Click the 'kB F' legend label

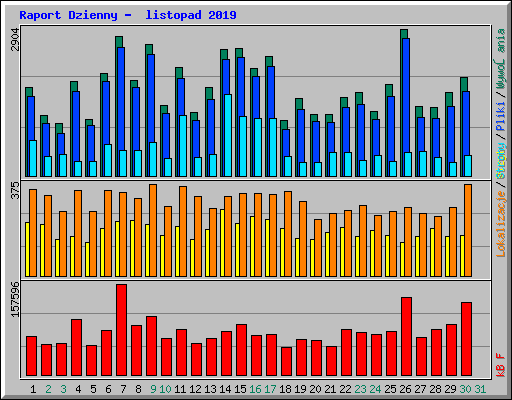500,365
